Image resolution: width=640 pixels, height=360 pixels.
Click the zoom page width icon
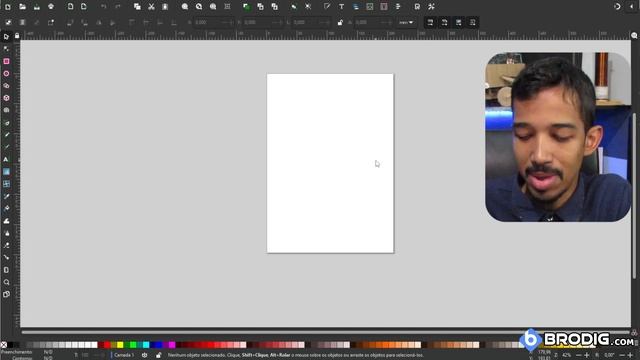point(227,7)
